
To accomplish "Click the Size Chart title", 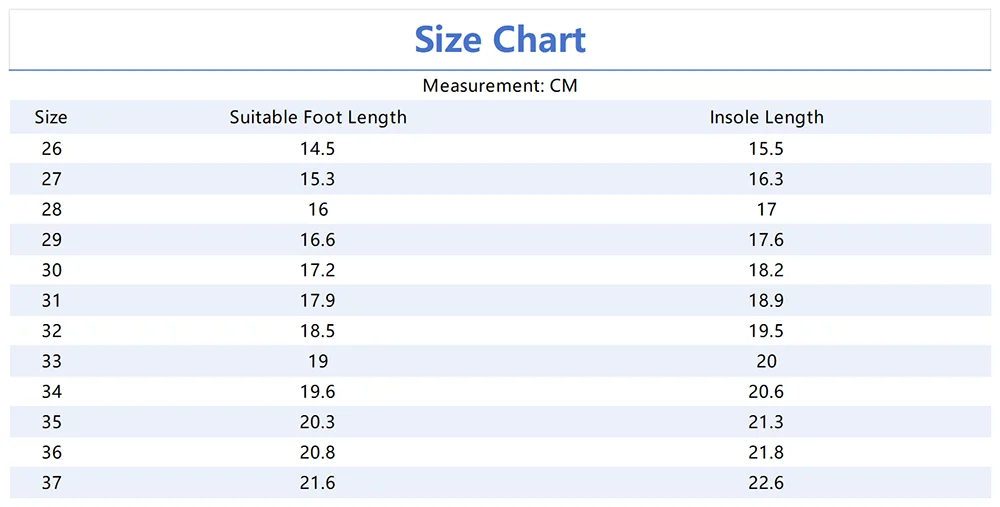I will 500,40.
